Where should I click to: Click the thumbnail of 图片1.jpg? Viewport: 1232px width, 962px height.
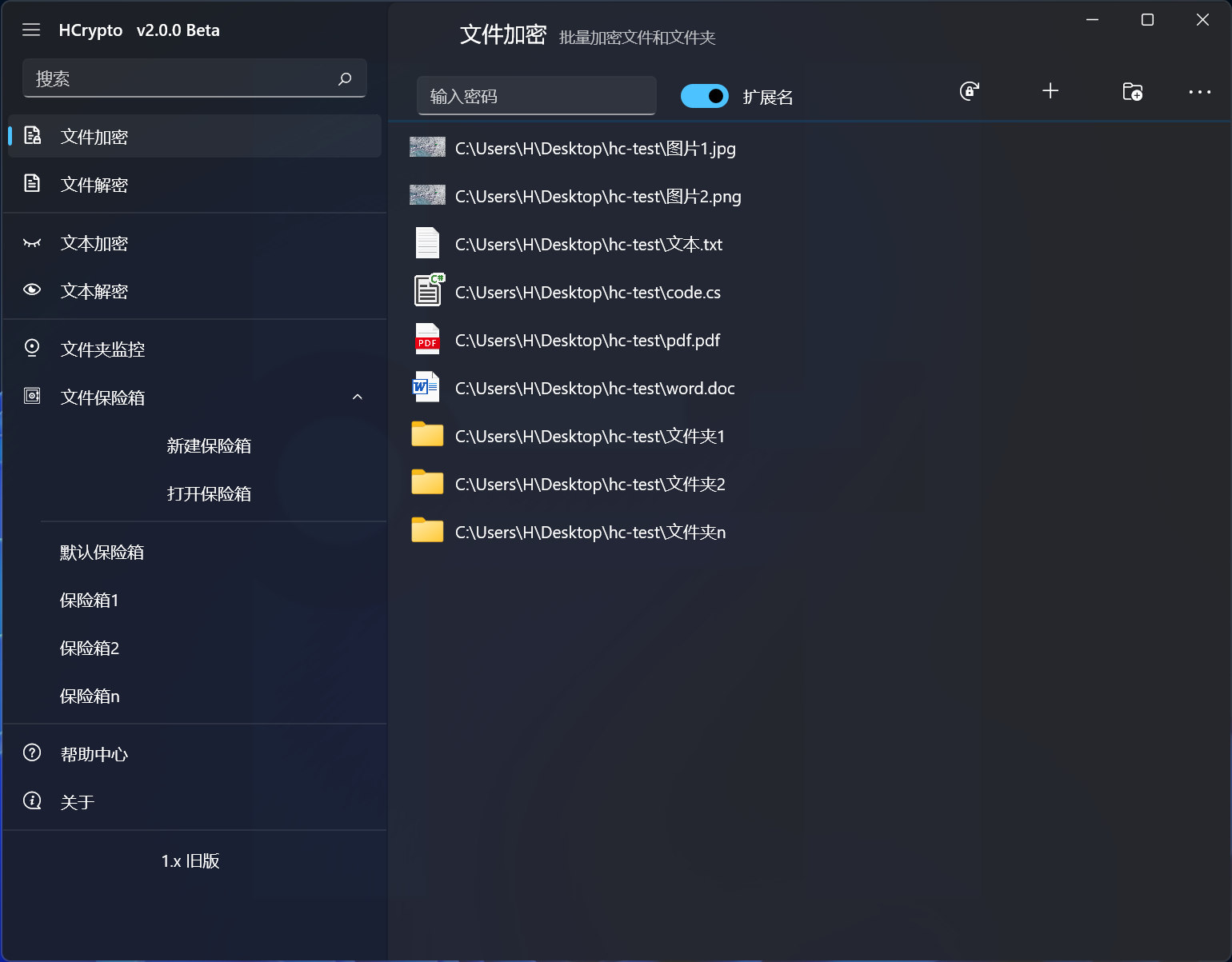tap(427, 147)
